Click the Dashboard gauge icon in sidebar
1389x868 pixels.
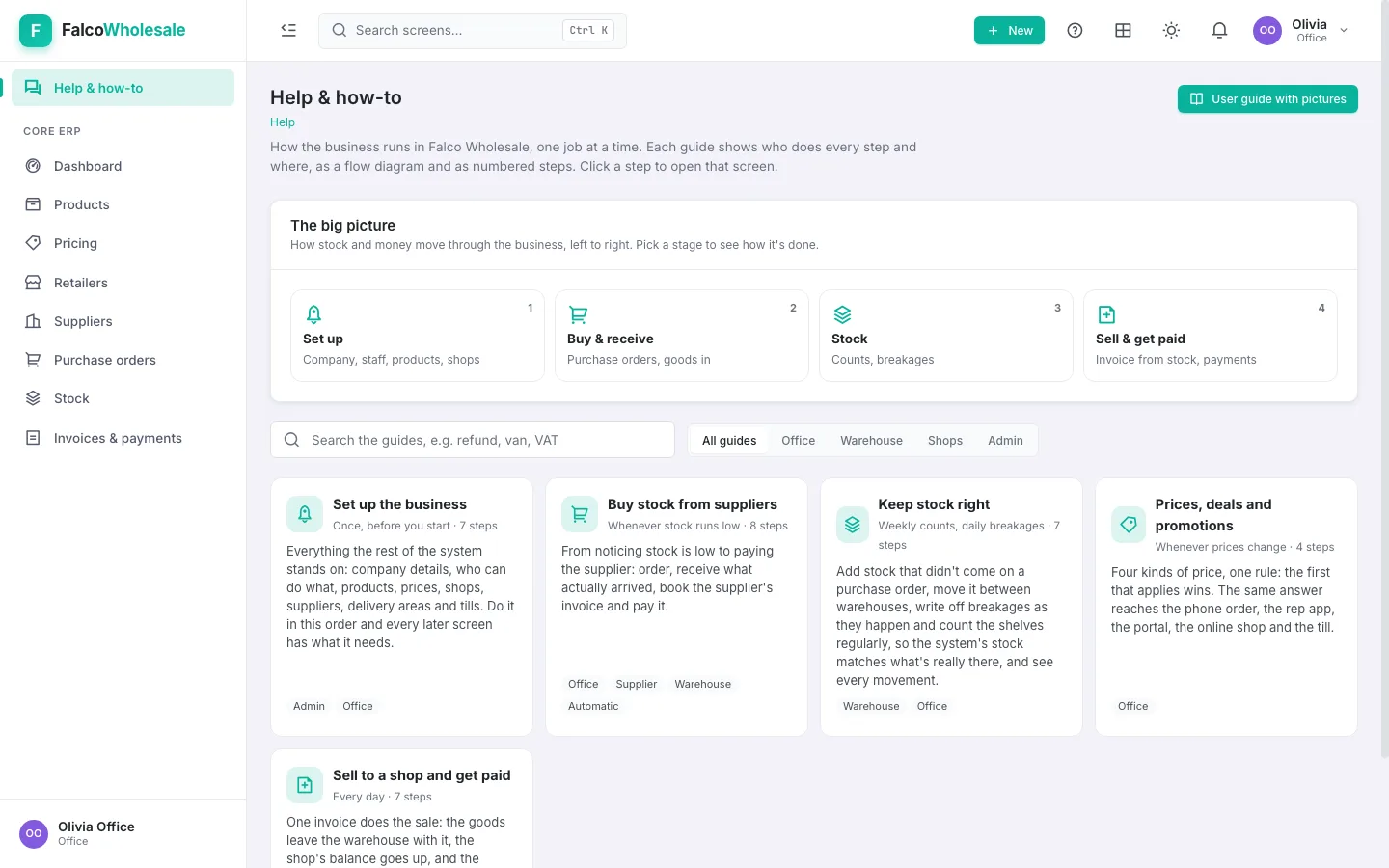tap(33, 166)
